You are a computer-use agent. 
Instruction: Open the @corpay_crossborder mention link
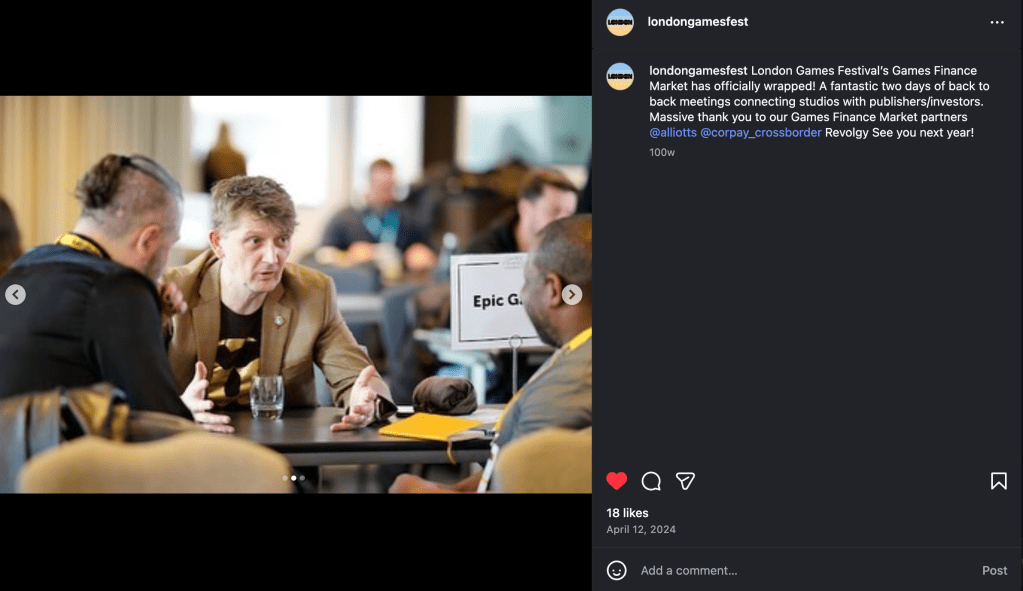coord(761,132)
